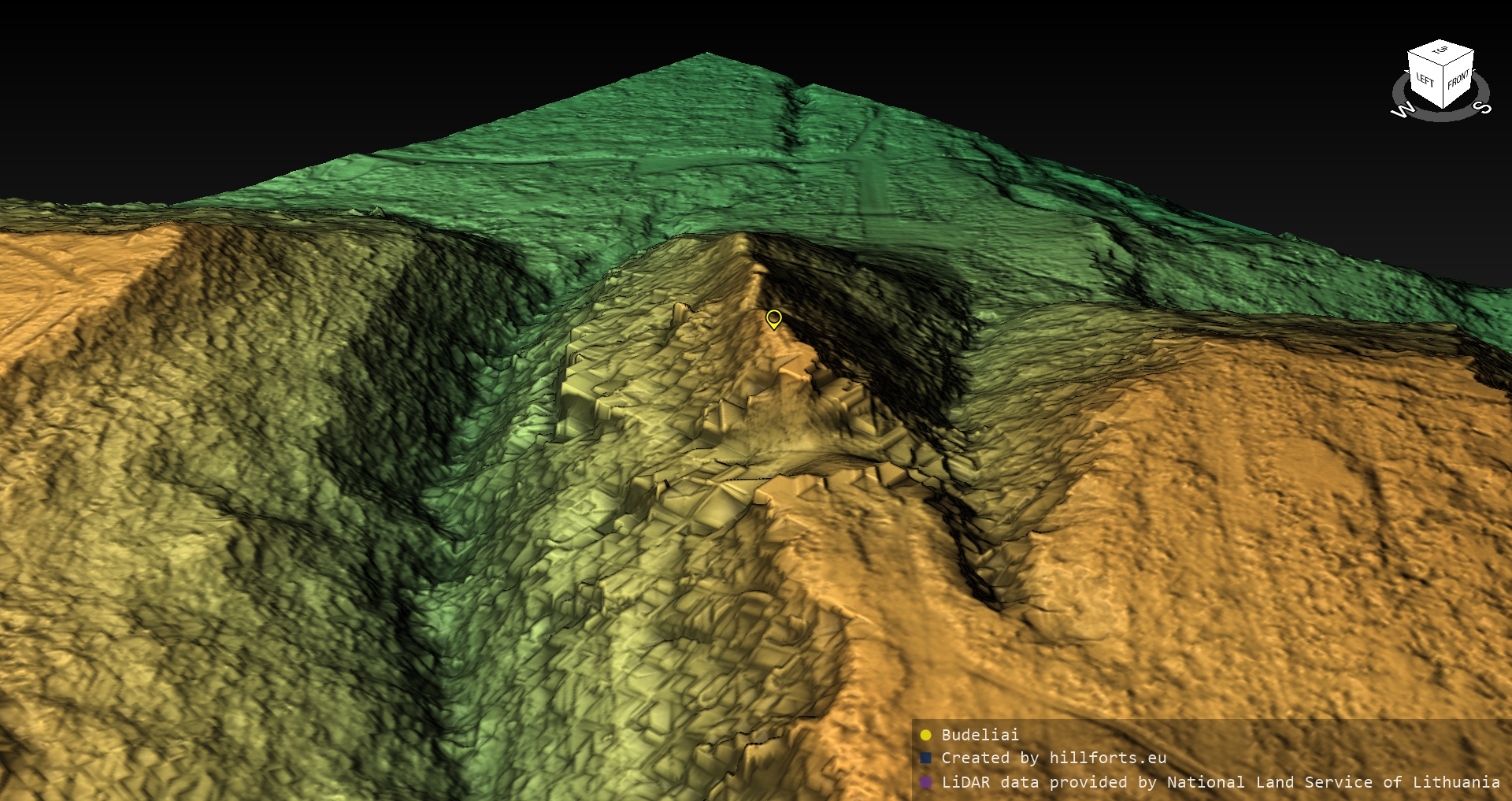Image resolution: width=1512 pixels, height=801 pixels.
Task: Click the yellow dot in the legend
Action: 925,735
